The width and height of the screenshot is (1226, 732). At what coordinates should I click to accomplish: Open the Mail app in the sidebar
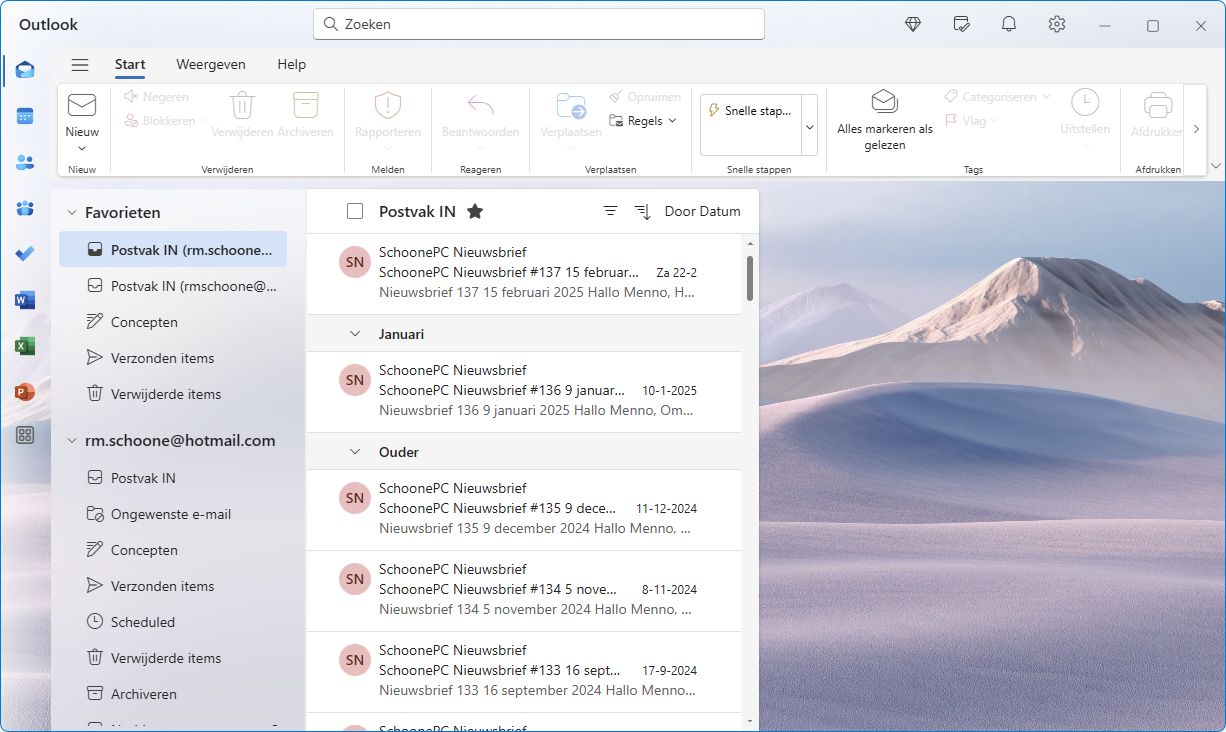25,70
